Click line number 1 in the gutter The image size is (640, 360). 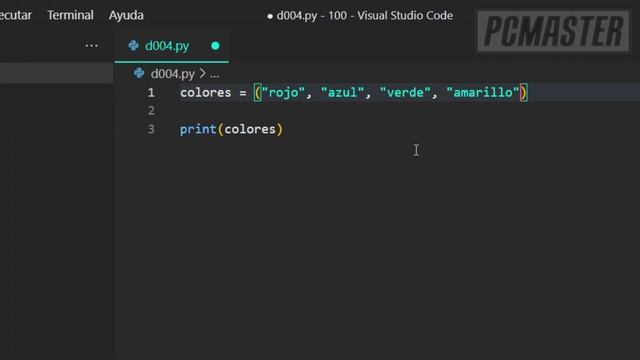151,93
